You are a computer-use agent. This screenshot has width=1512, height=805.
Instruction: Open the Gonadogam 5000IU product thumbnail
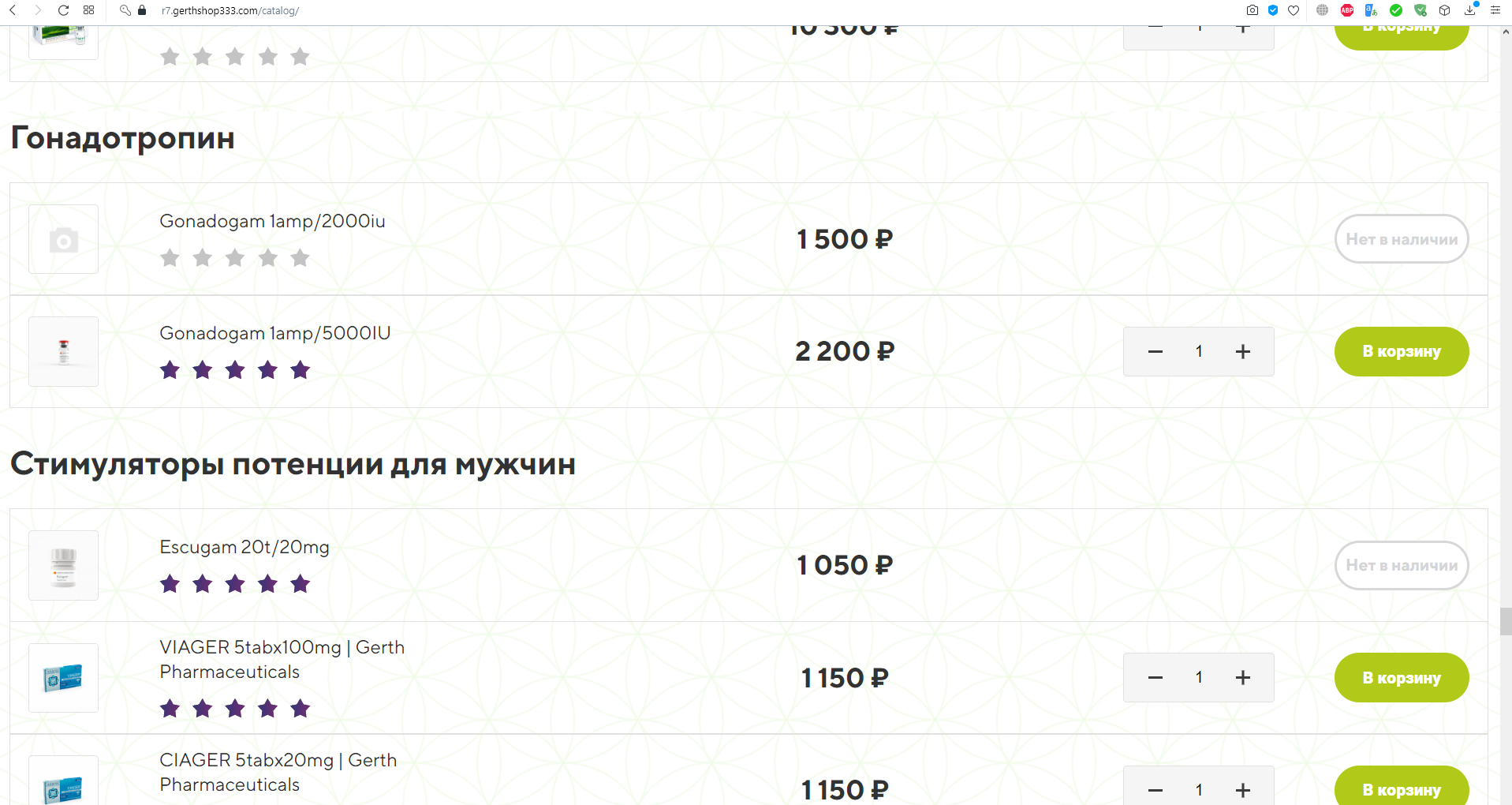(62, 351)
